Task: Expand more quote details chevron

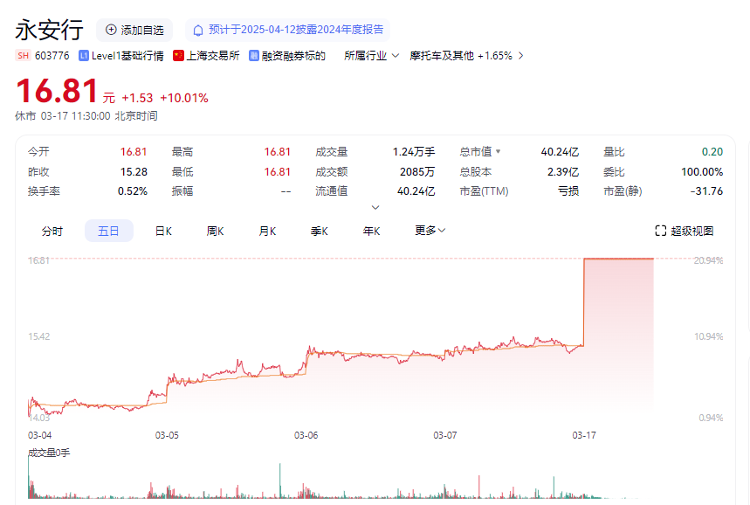Action: [x=375, y=208]
